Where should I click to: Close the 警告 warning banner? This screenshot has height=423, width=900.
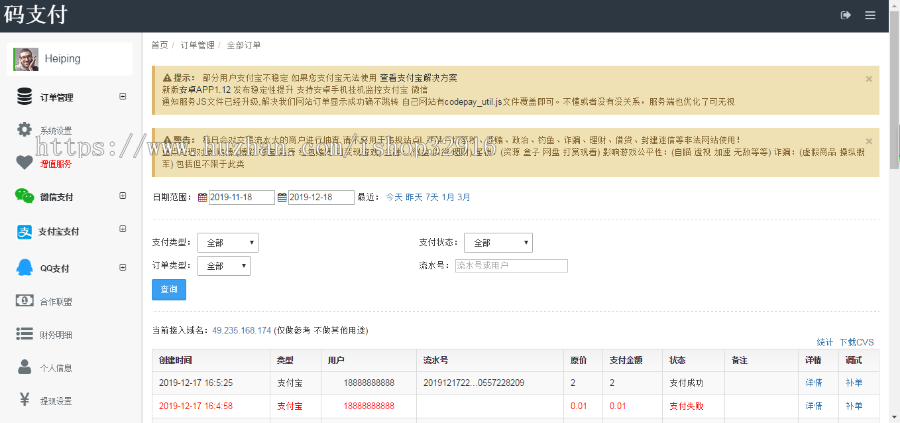coord(868,141)
